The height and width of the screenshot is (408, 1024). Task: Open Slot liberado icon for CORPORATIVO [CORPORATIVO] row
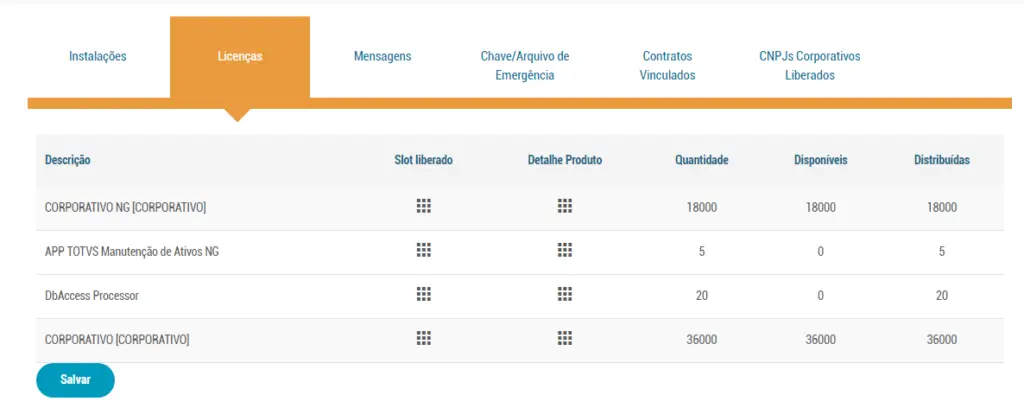424,338
